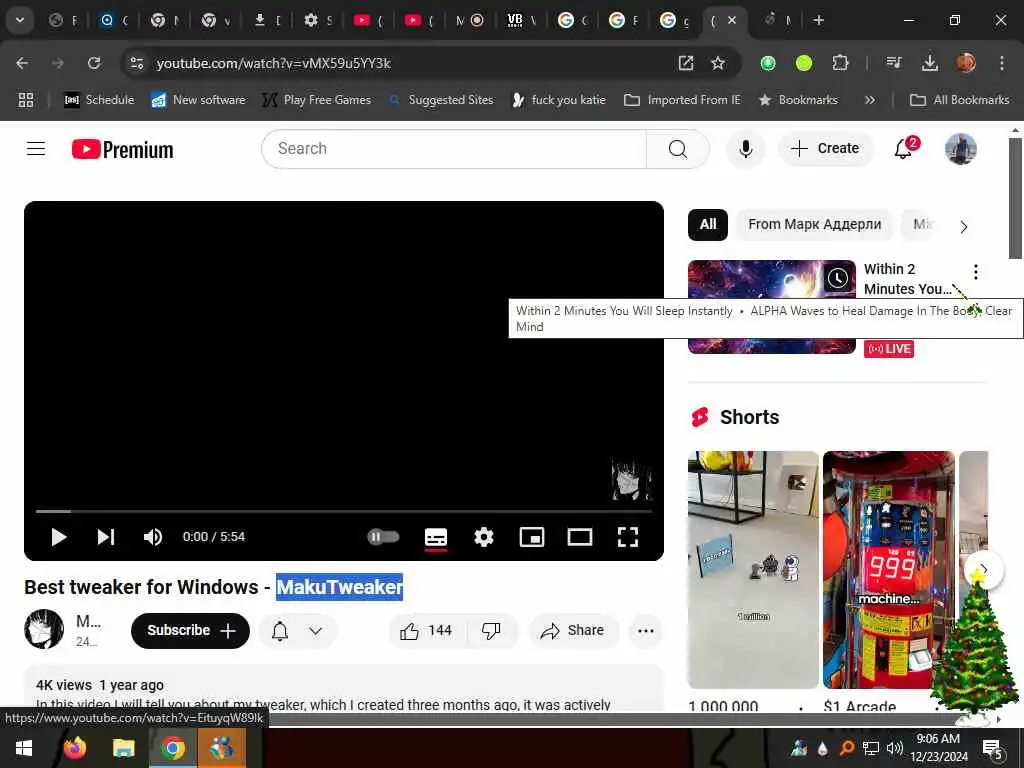Screen dimensions: 1024x768
Task: Open the taskbar volume control
Action: point(895,748)
